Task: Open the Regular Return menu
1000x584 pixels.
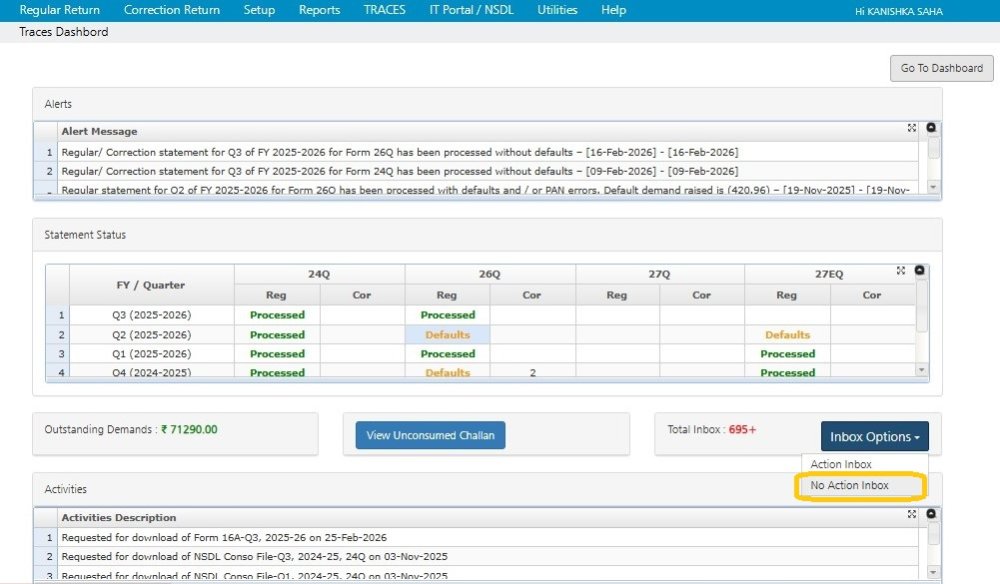Action: tap(62, 10)
